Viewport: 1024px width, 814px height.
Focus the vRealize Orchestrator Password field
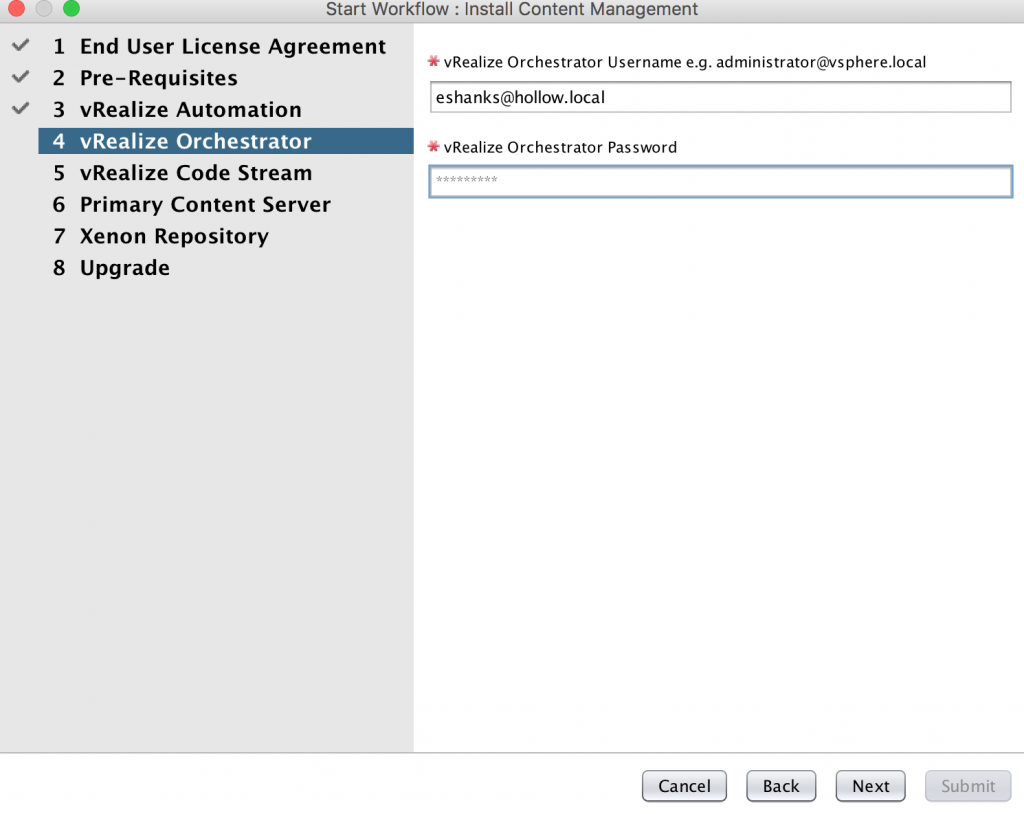coord(720,181)
